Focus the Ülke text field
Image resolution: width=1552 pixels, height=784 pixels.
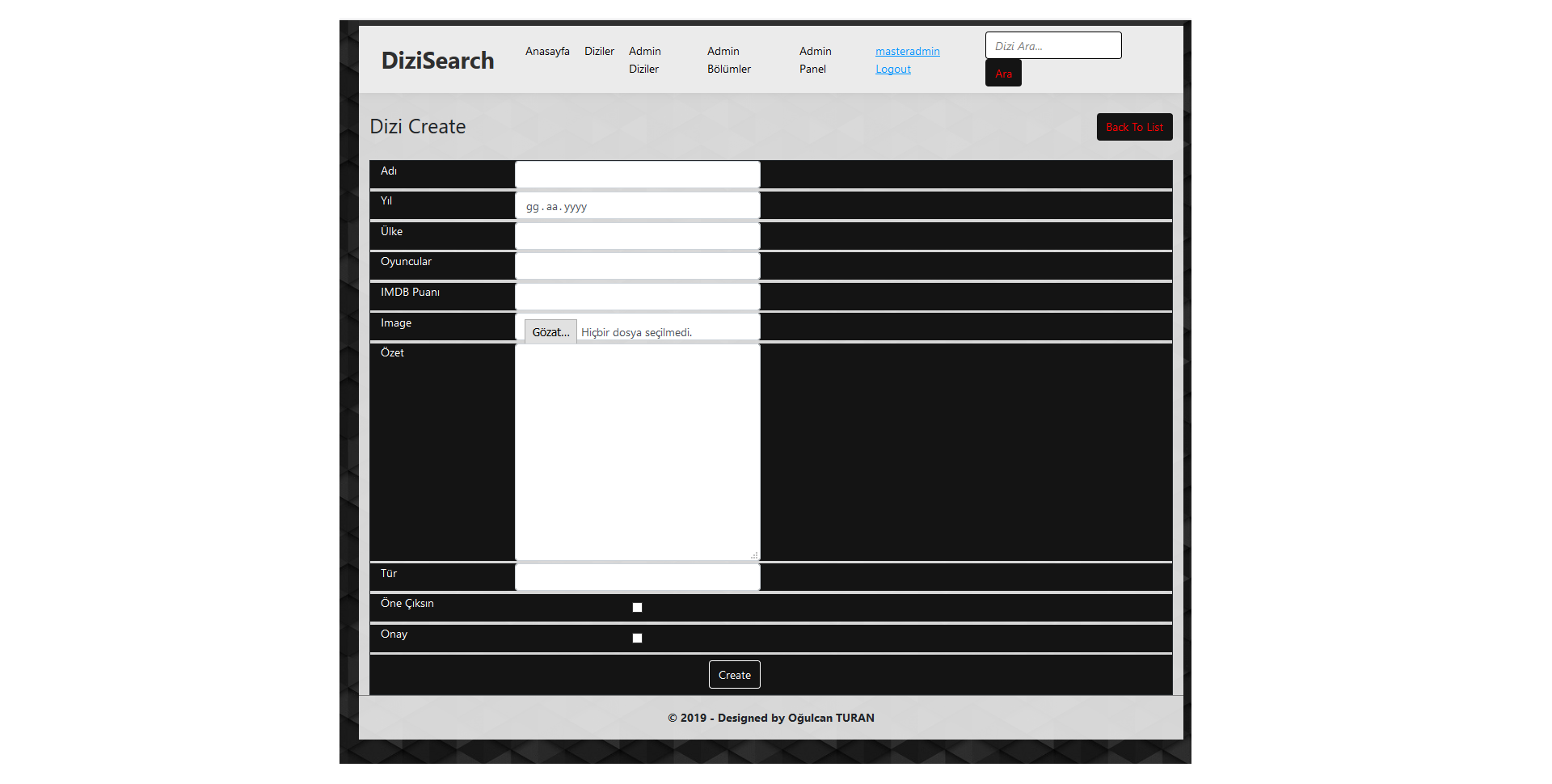[638, 235]
